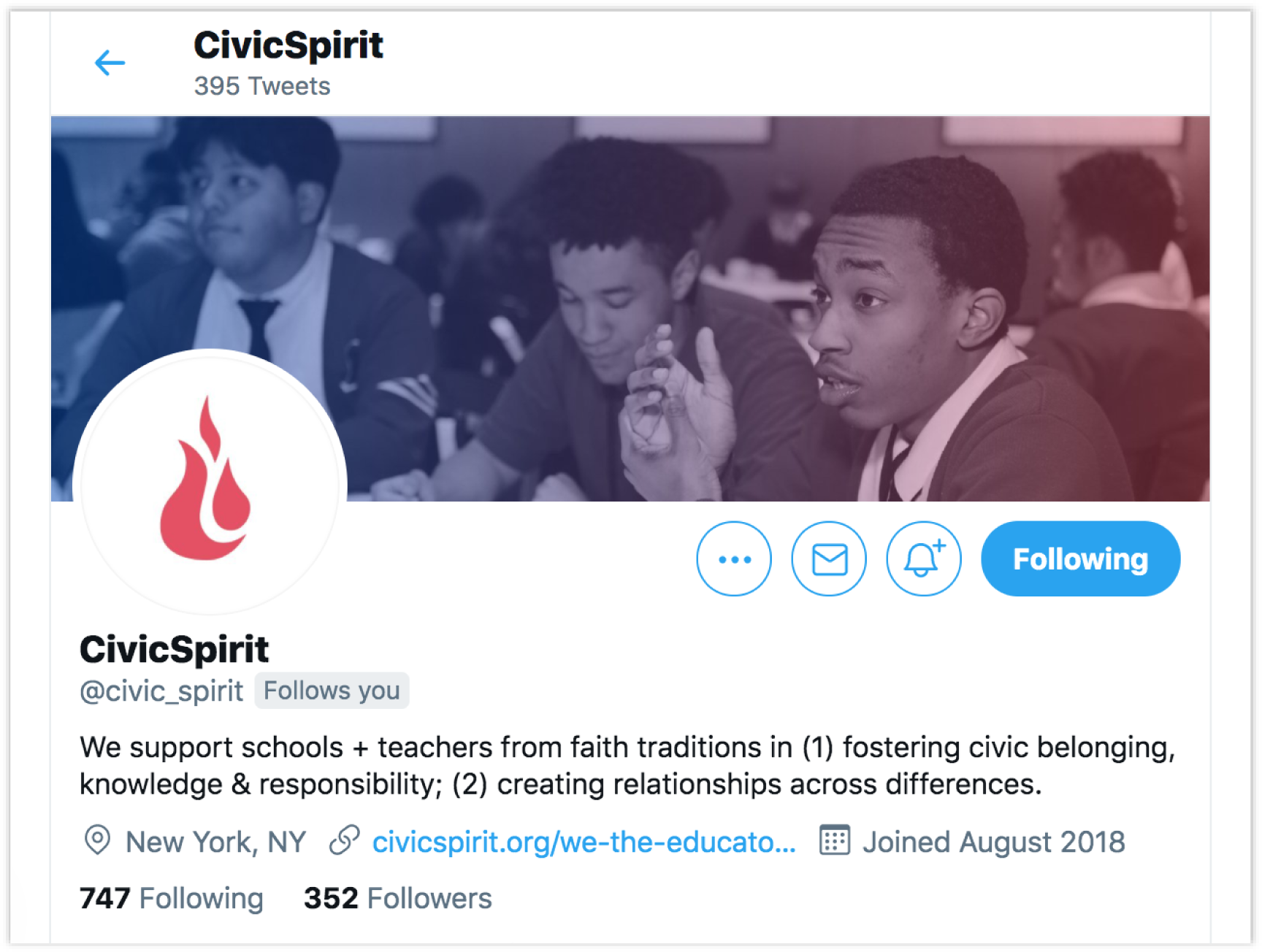Image resolution: width=1262 pixels, height=952 pixels.
Task: Click the location pin icon
Action: coord(97,840)
